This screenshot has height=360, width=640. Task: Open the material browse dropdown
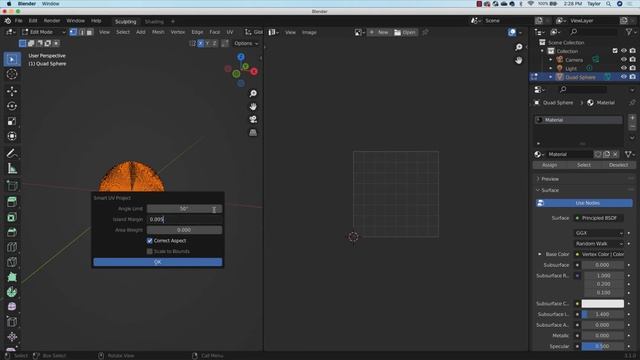[x=539, y=154]
